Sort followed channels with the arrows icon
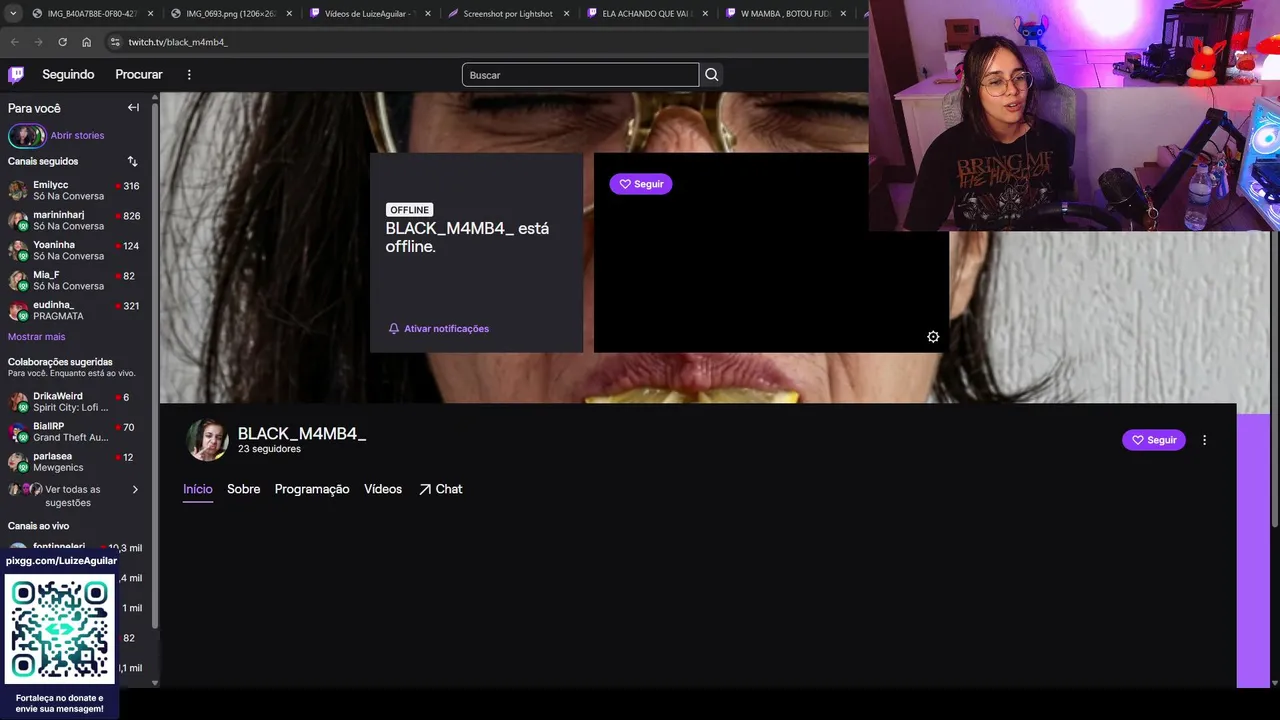Viewport: 1280px width, 720px height. [x=132, y=161]
